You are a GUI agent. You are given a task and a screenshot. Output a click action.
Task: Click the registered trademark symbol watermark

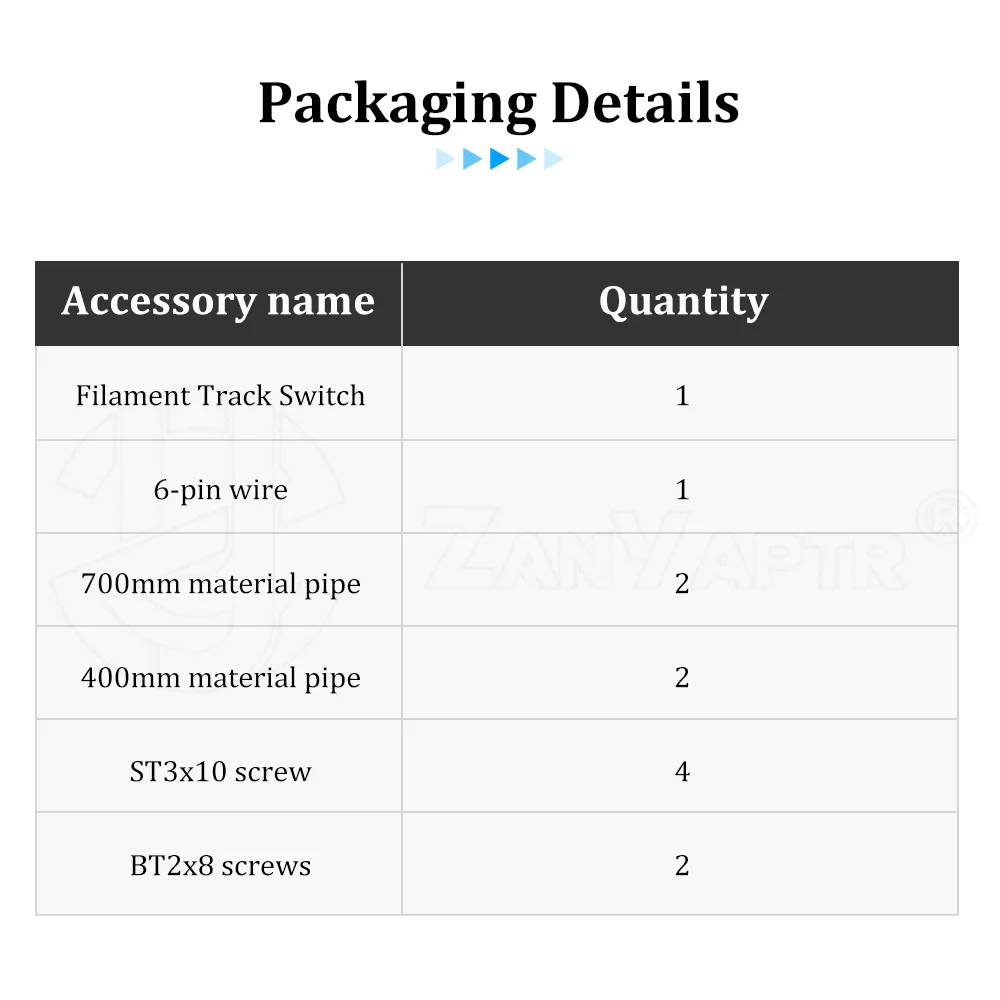coord(947,516)
